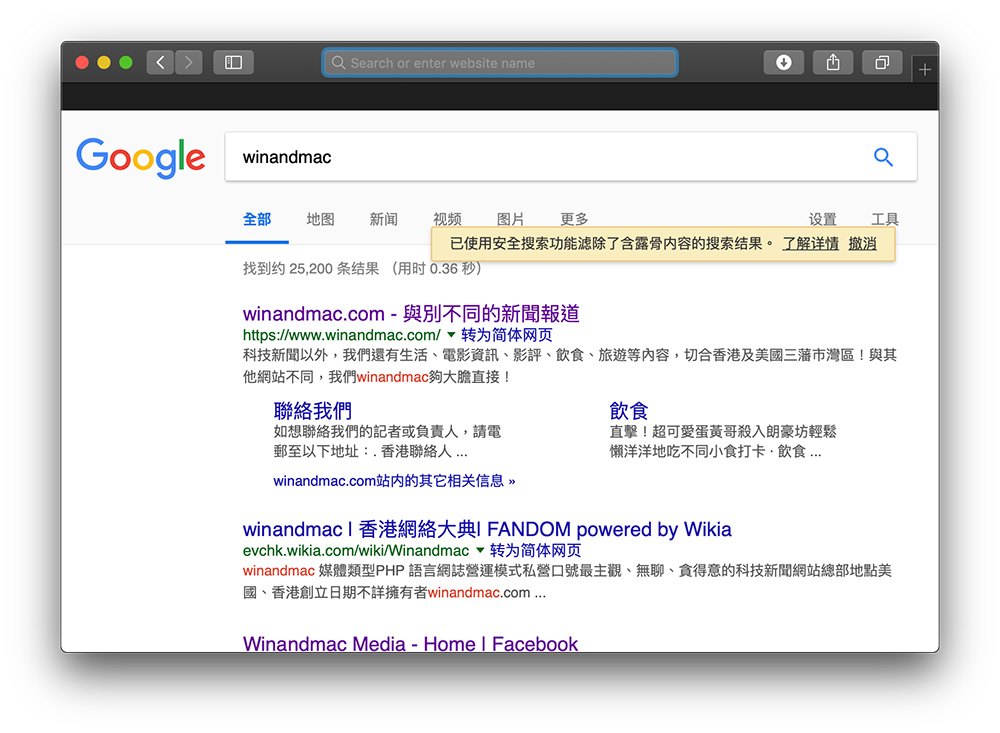Click the Google logo

(x=141, y=158)
